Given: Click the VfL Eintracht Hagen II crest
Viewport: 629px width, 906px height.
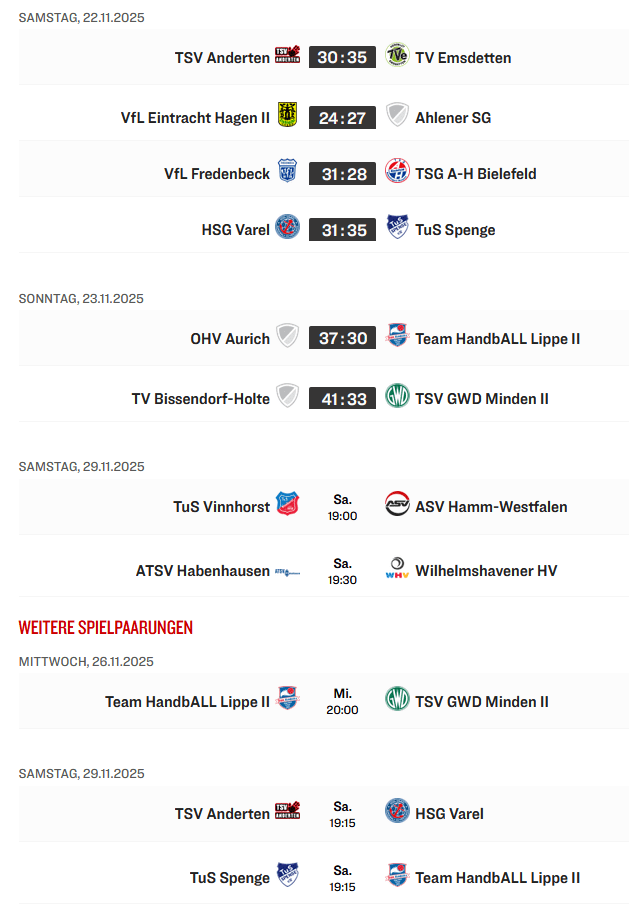Looking at the screenshot, I should click(288, 117).
